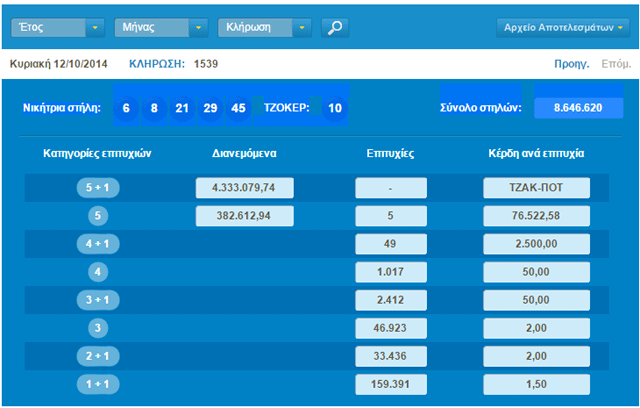
Task: Open the Έτος year dropdown
Action: (x=56, y=28)
